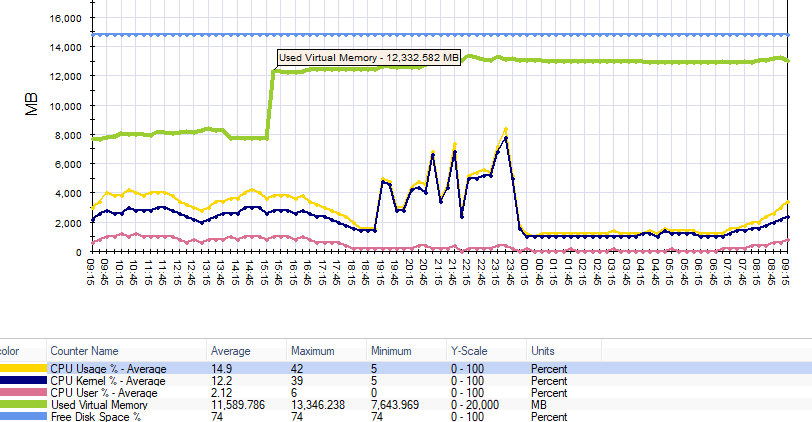812x422 pixels.
Task: Click the yellow CPU Usage color swatch
Action: click(x=20, y=369)
